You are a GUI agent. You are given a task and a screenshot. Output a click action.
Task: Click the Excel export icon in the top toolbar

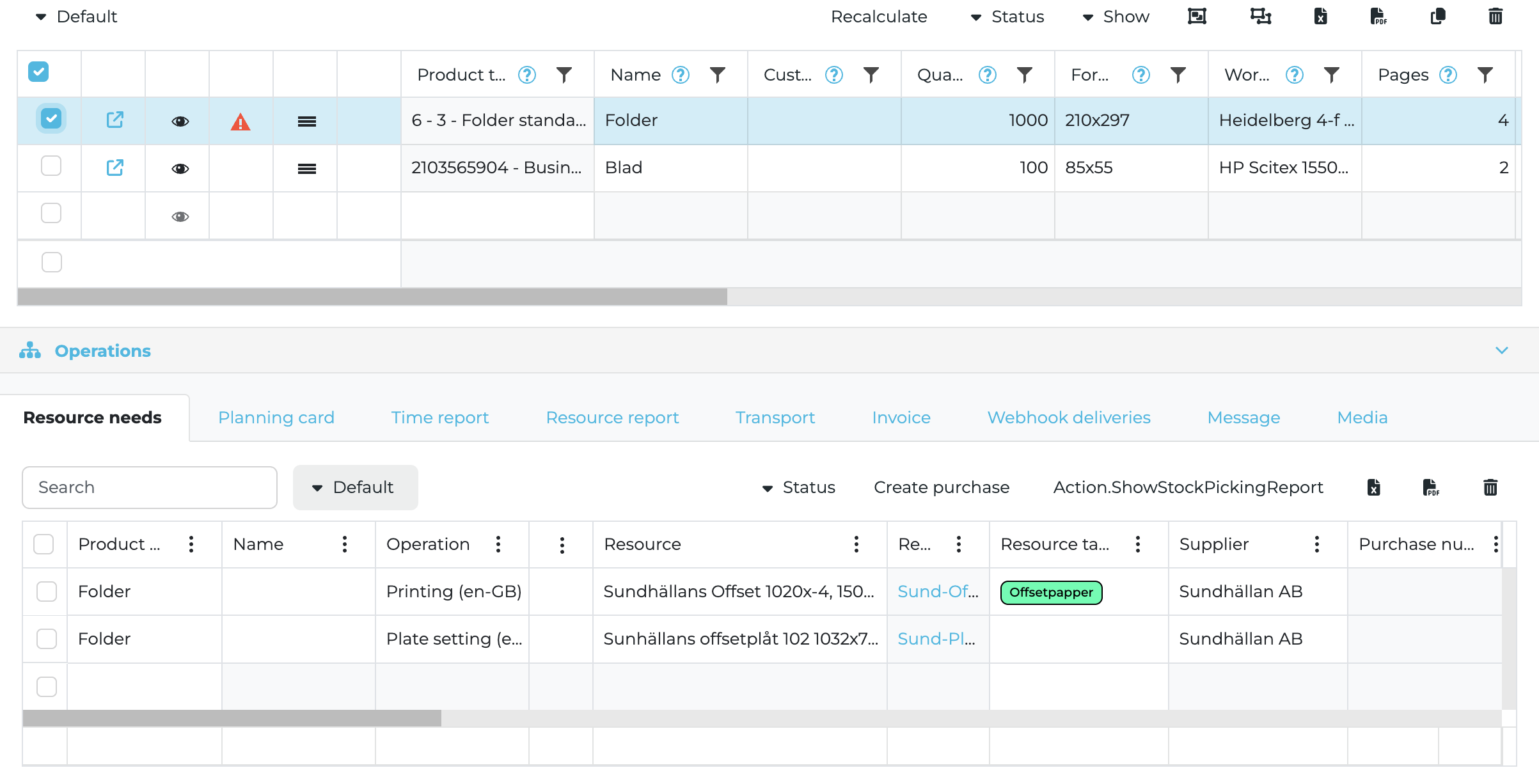(x=1320, y=17)
